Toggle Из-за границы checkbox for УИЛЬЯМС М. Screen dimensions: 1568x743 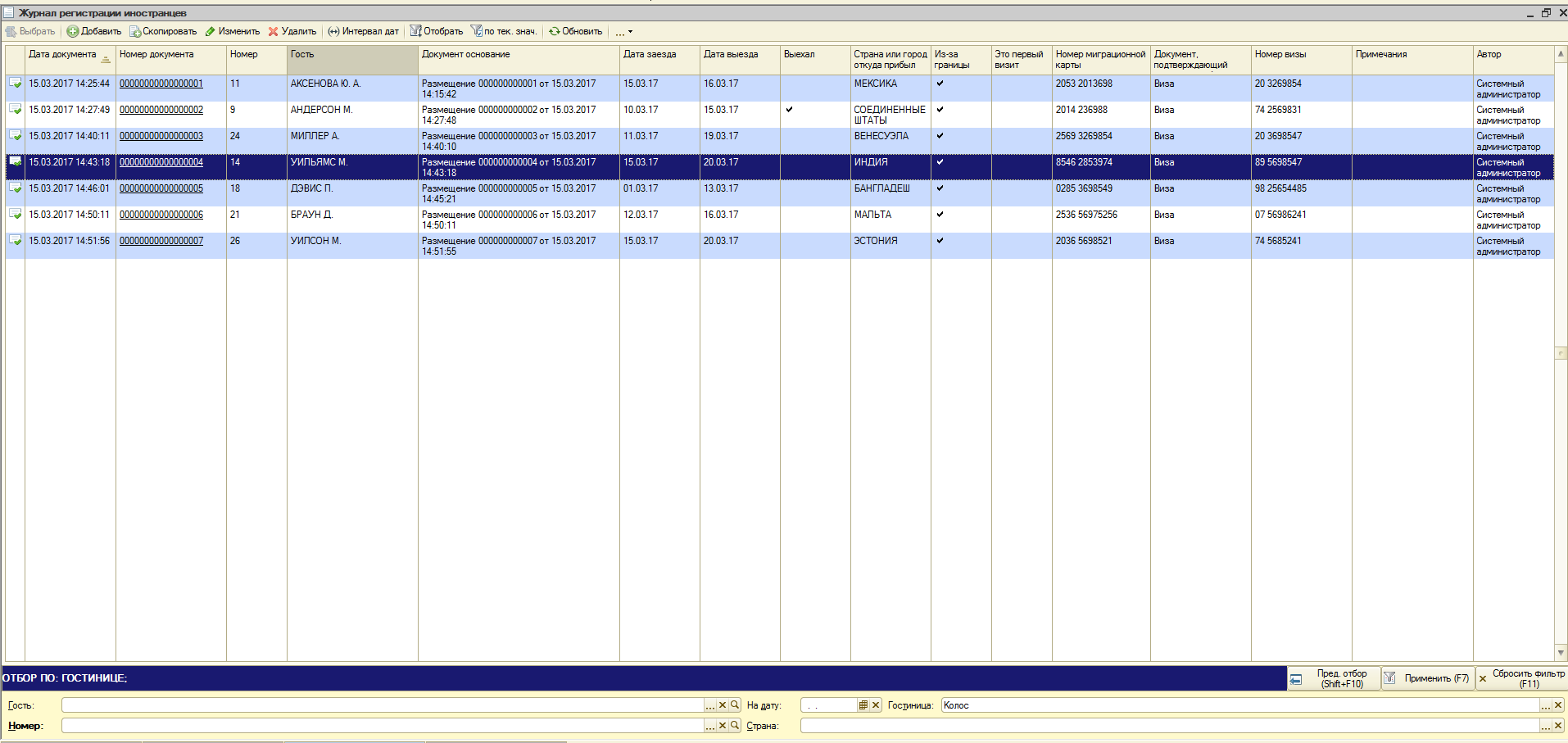tap(940, 161)
